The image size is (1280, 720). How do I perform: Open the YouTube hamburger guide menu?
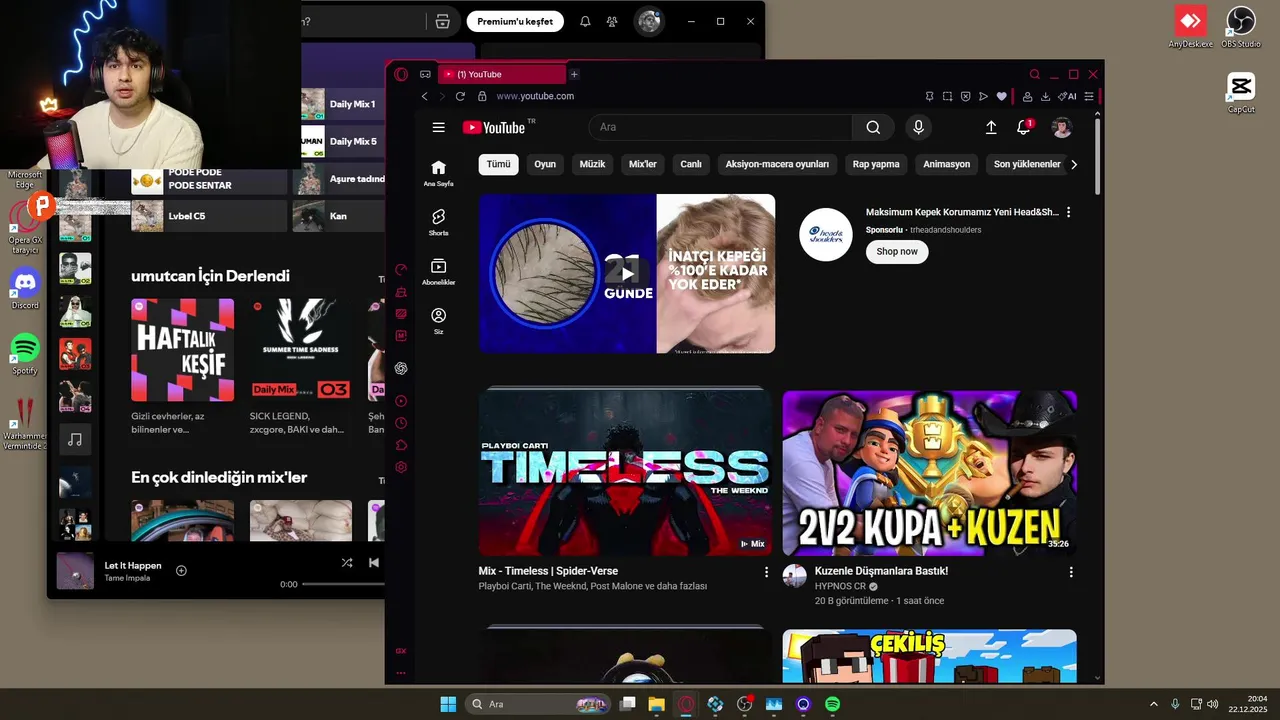(x=438, y=127)
